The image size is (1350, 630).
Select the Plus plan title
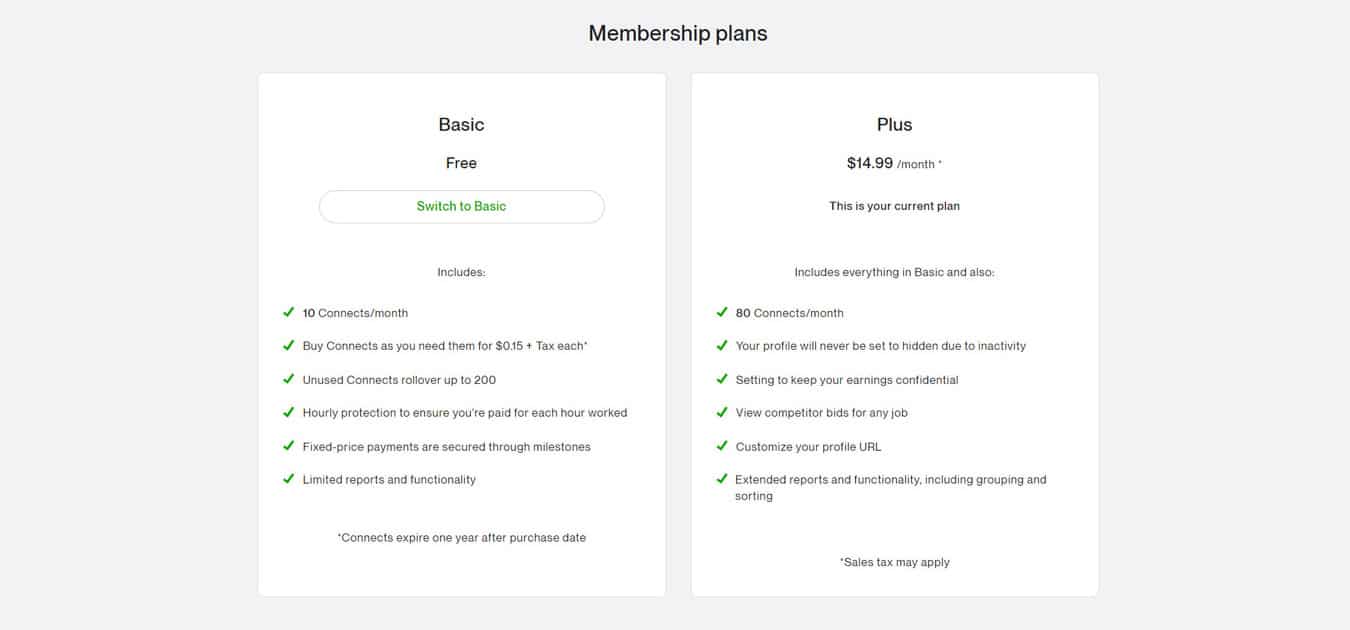click(894, 125)
